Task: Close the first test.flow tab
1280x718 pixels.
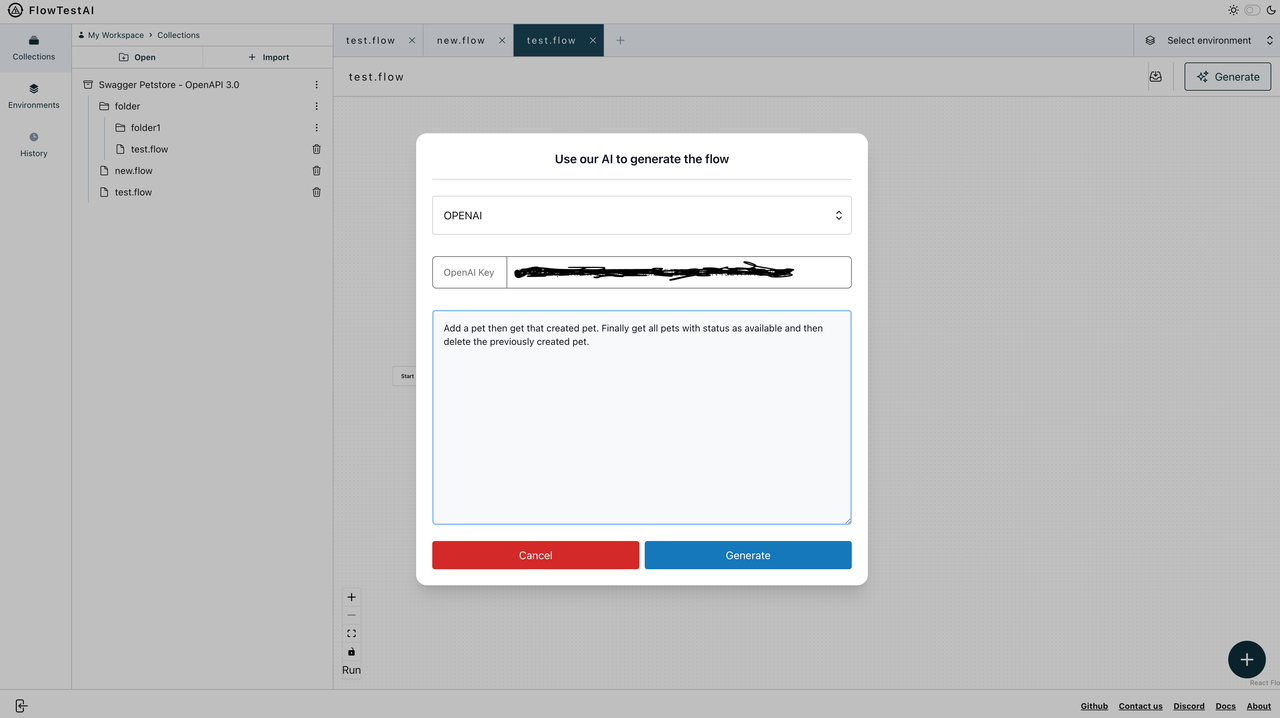Action: pos(412,41)
